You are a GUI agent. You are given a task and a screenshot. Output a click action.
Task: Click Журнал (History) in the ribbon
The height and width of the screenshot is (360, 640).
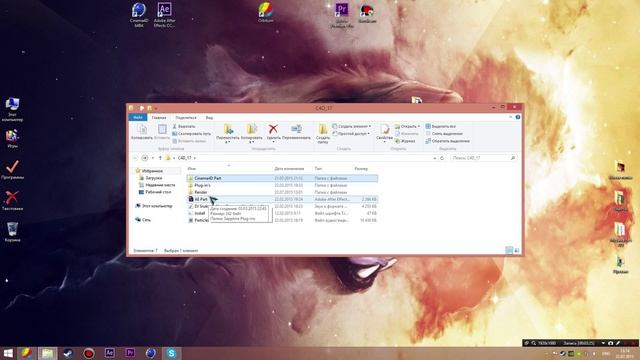[x=405, y=141]
